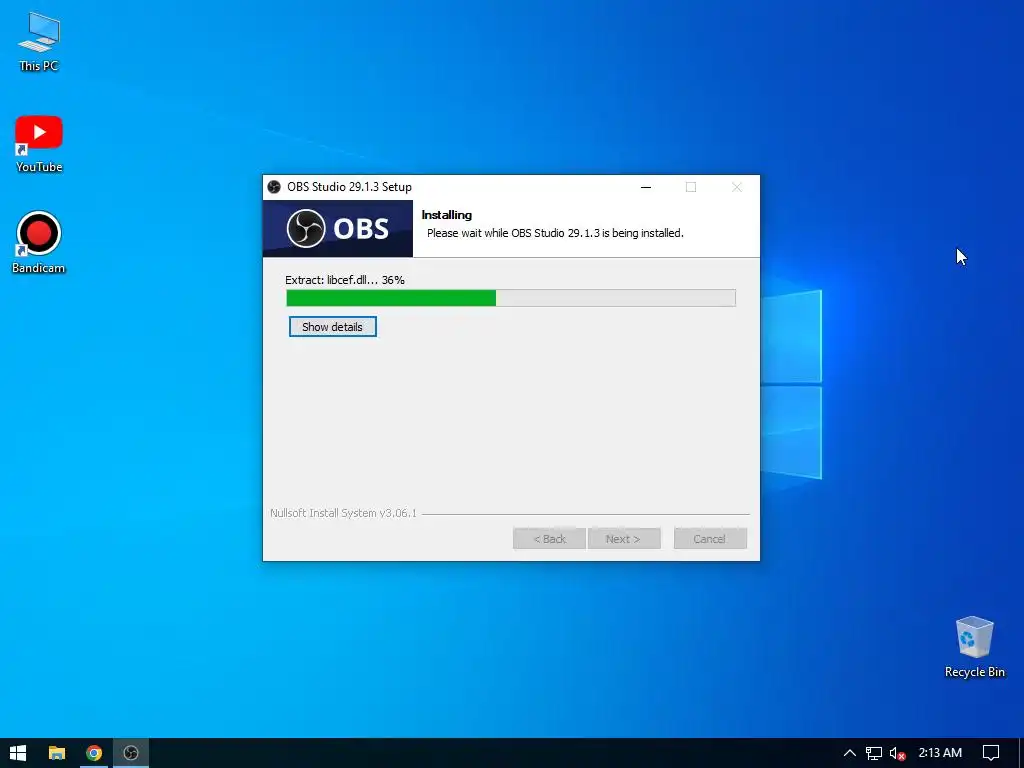The width and height of the screenshot is (1024, 768).
Task: Select the Recycle Bin icon
Action: (974, 647)
